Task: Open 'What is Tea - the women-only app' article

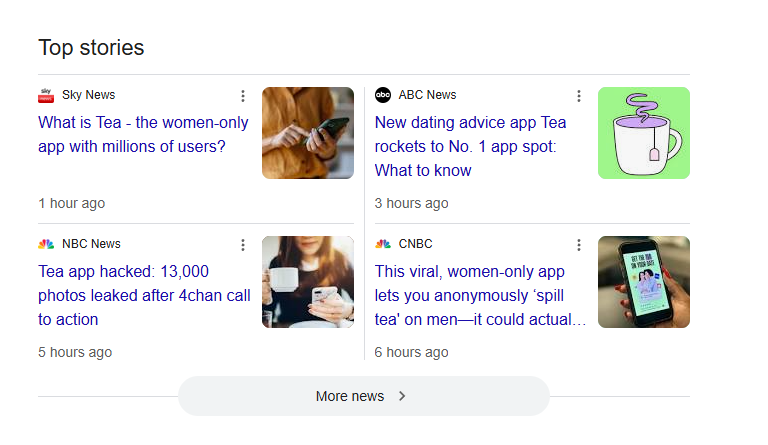Action: (x=144, y=134)
